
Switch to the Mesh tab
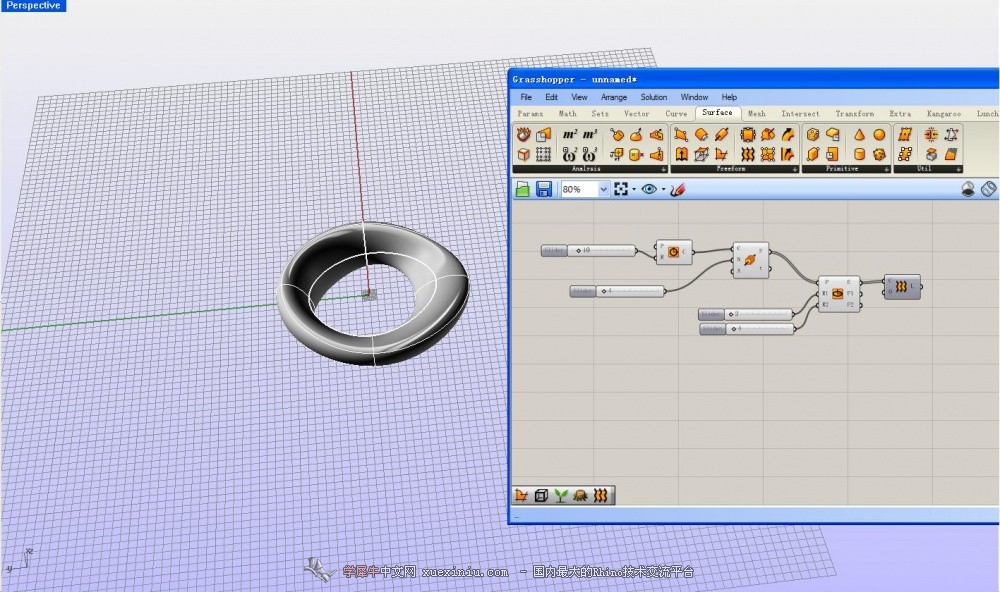756,114
